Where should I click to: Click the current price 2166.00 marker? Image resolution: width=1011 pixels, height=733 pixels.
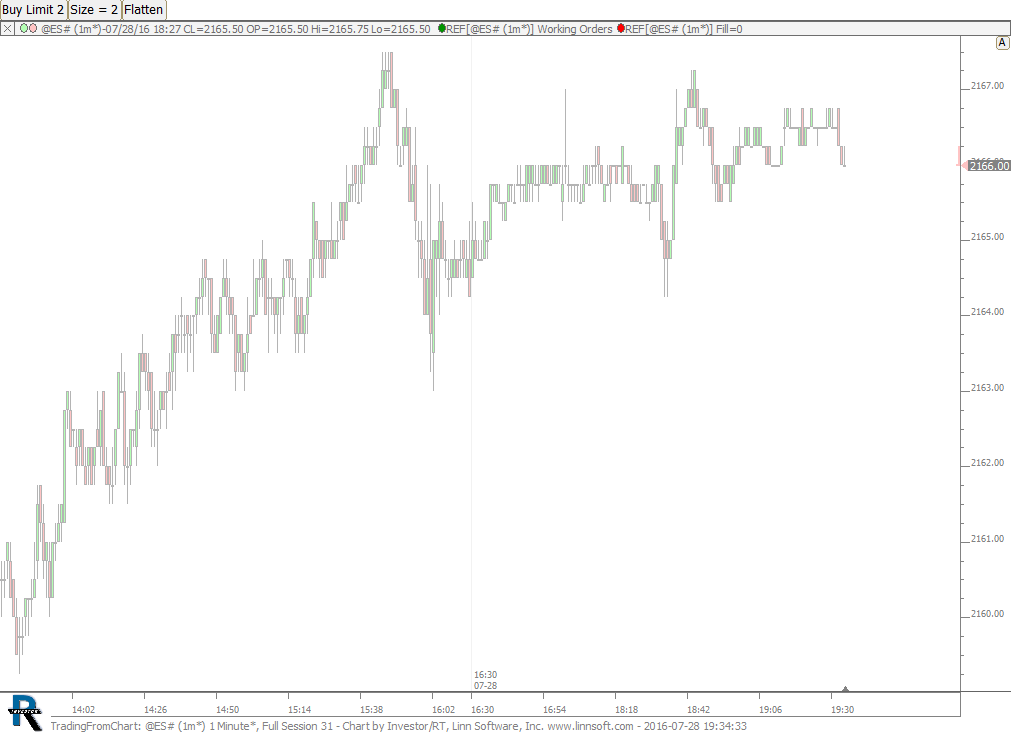[989, 166]
